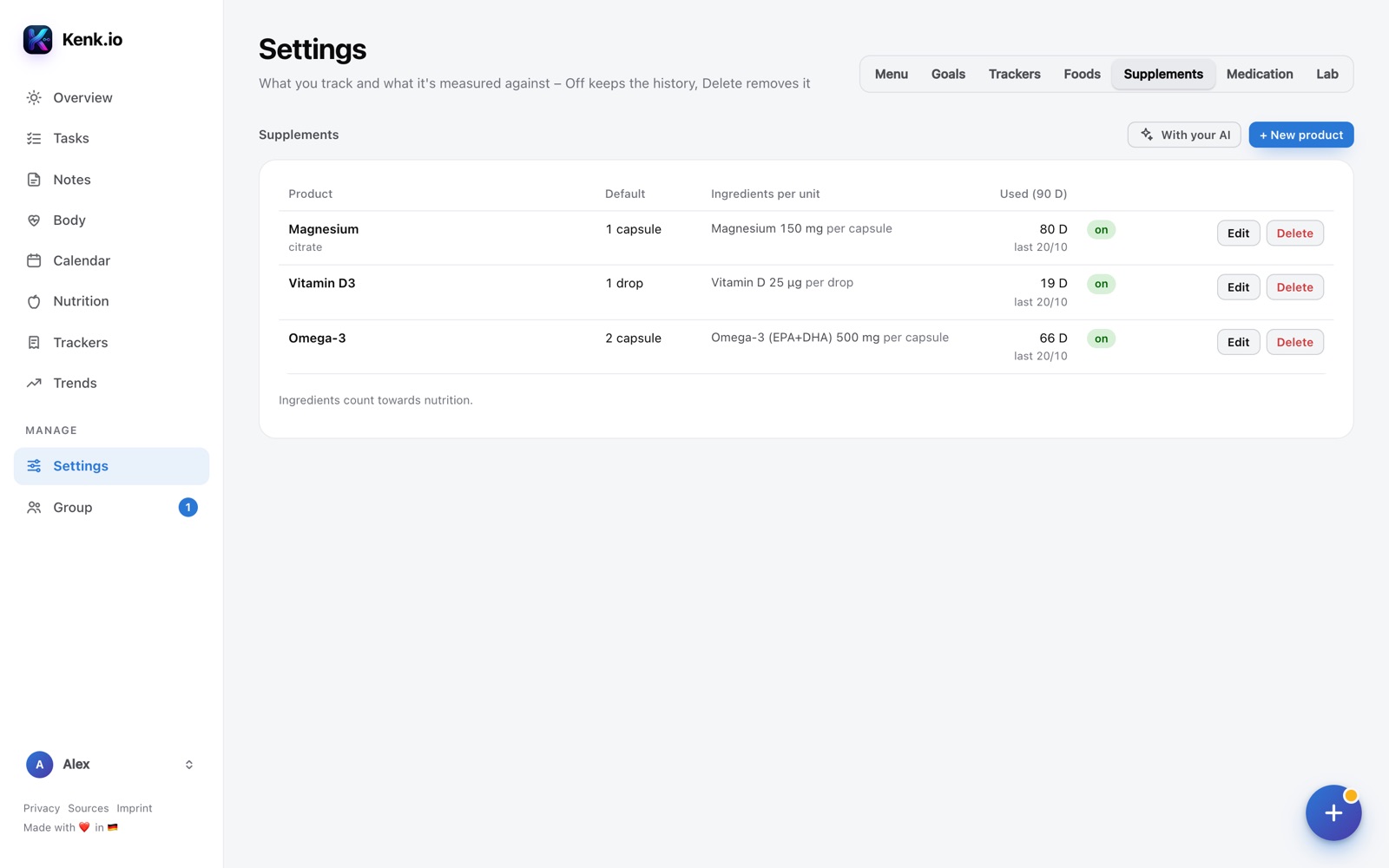The image size is (1389, 868).
Task: Open the Trackers settings tab
Action: pos(1014,74)
